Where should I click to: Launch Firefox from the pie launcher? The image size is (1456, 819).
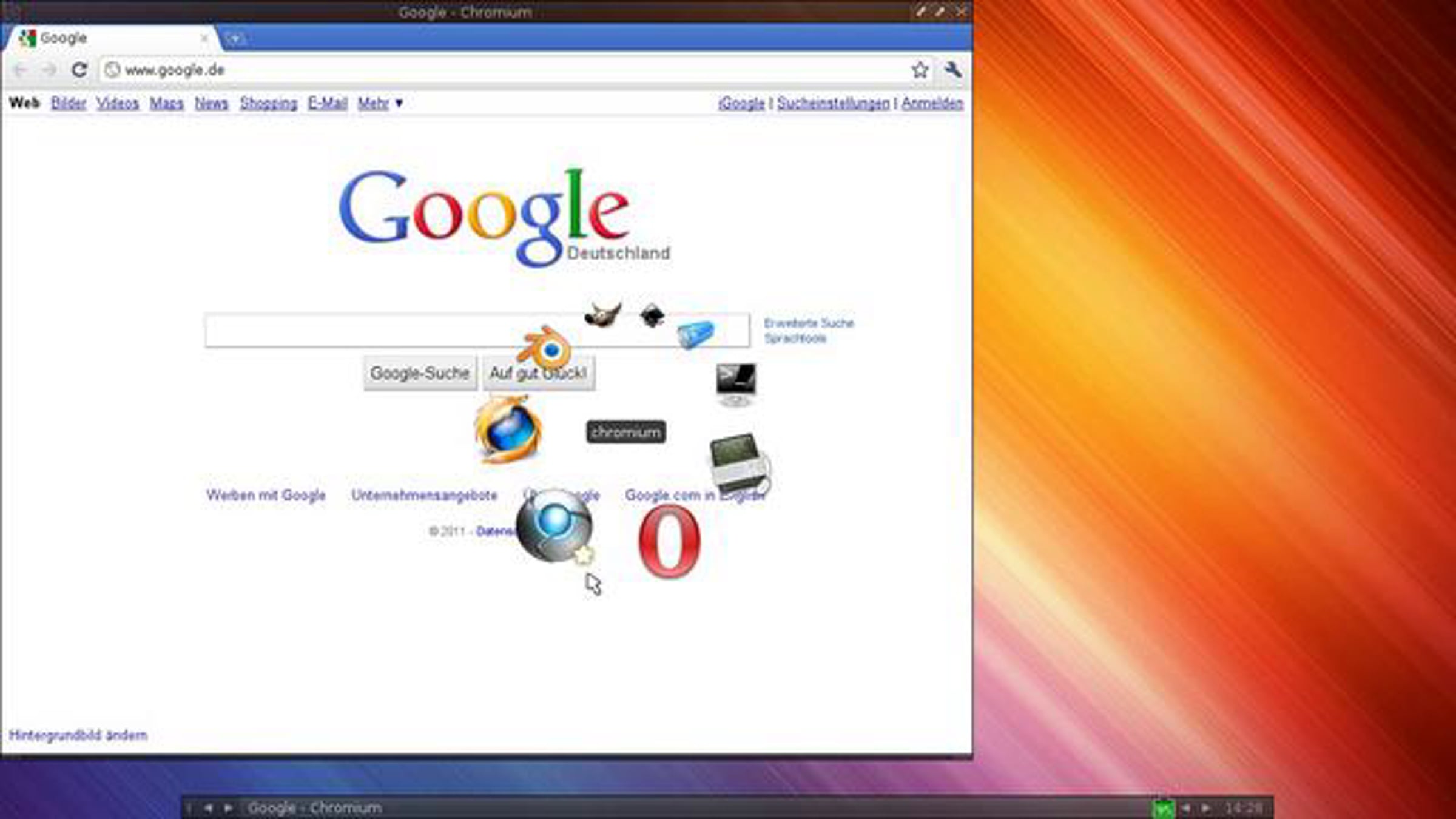pos(508,429)
